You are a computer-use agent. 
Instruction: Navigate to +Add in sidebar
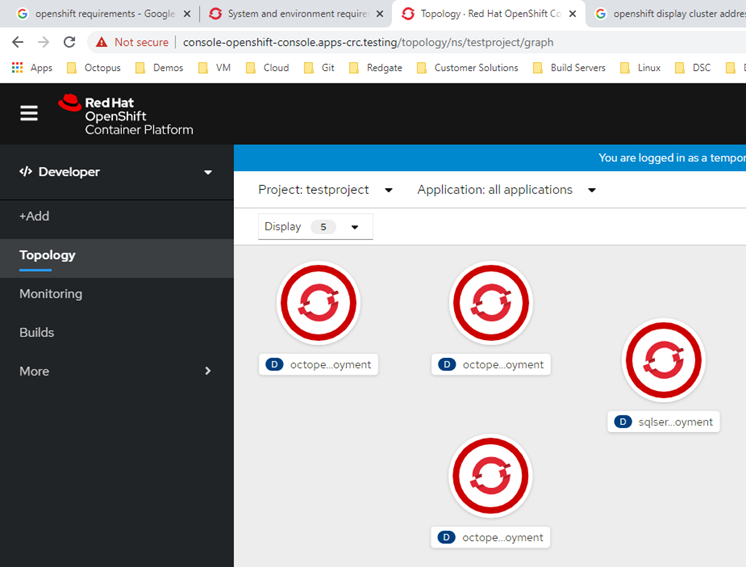pyautogui.click(x=34, y=216)
